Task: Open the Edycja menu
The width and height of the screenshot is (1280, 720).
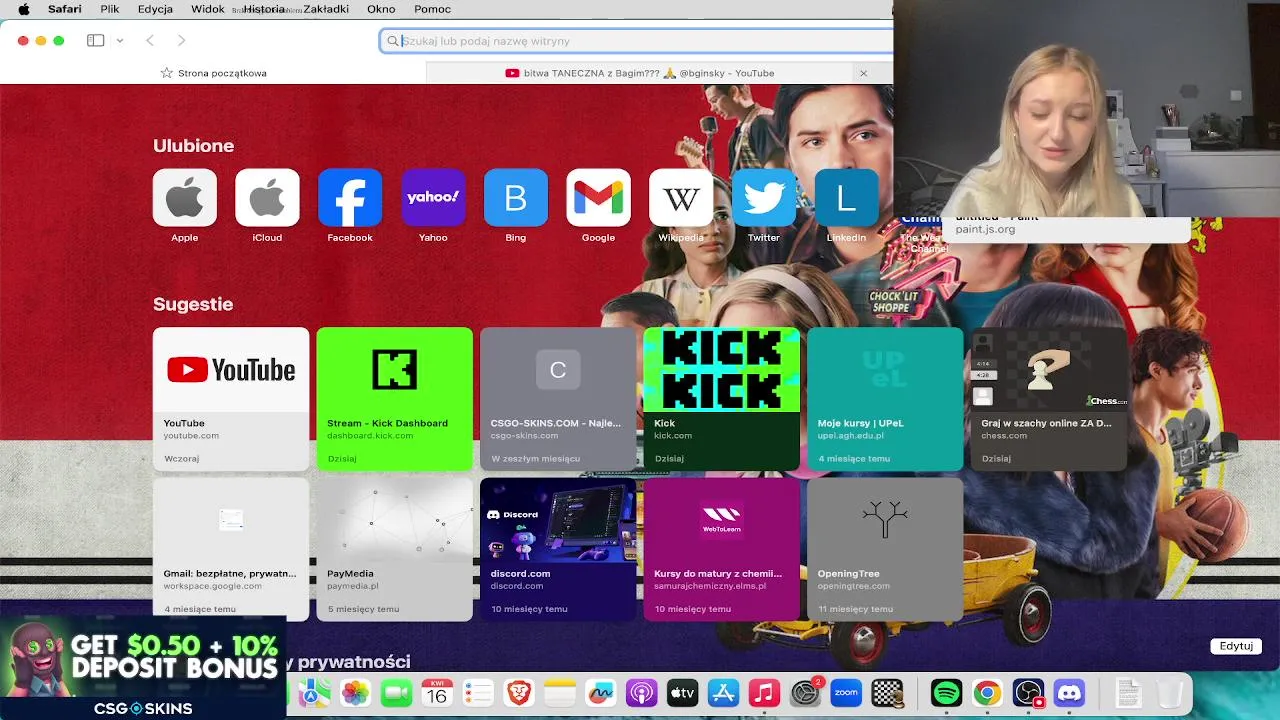Action: [155, 9]
